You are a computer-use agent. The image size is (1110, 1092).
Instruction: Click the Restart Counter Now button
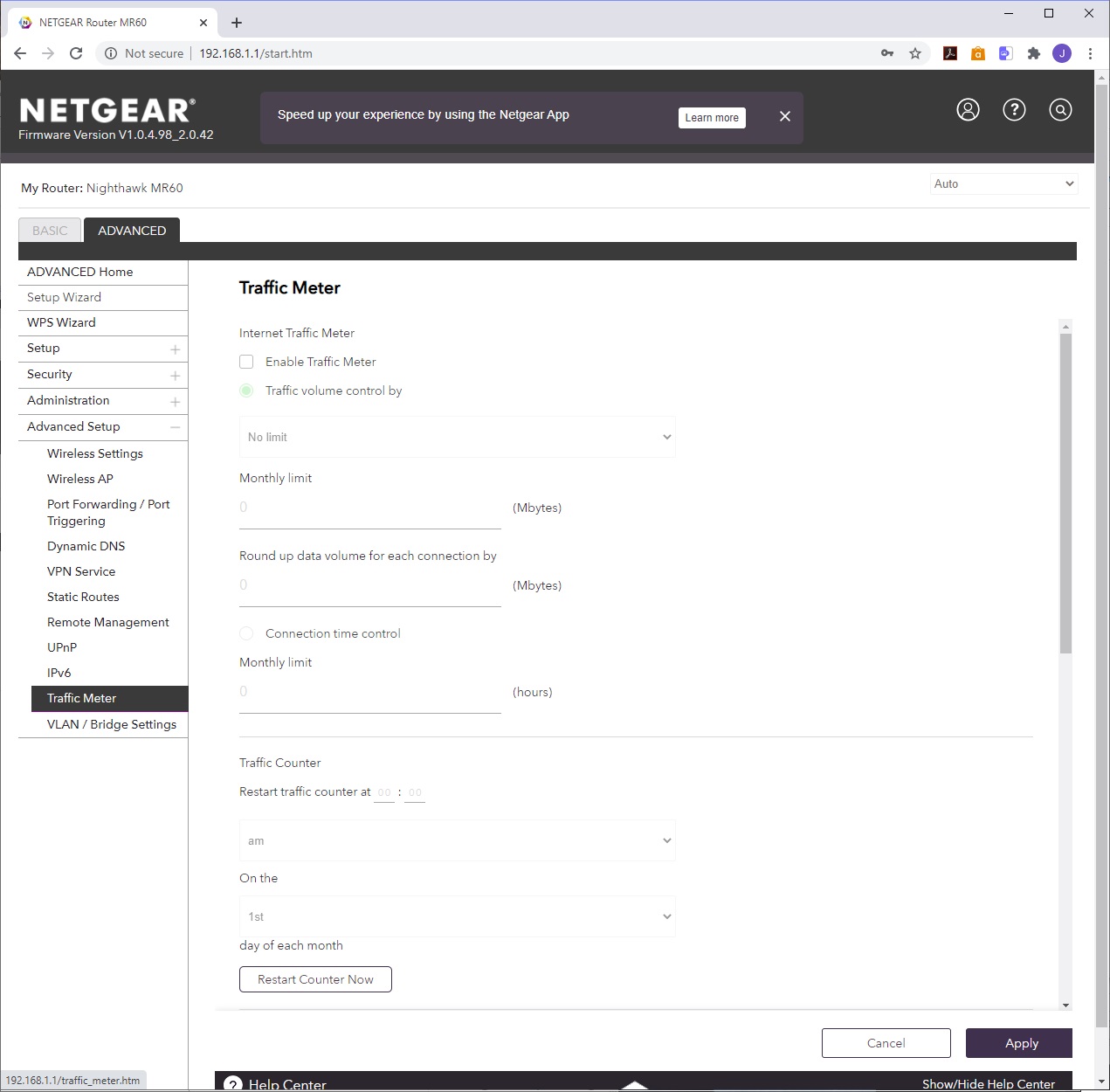[315, 978]
